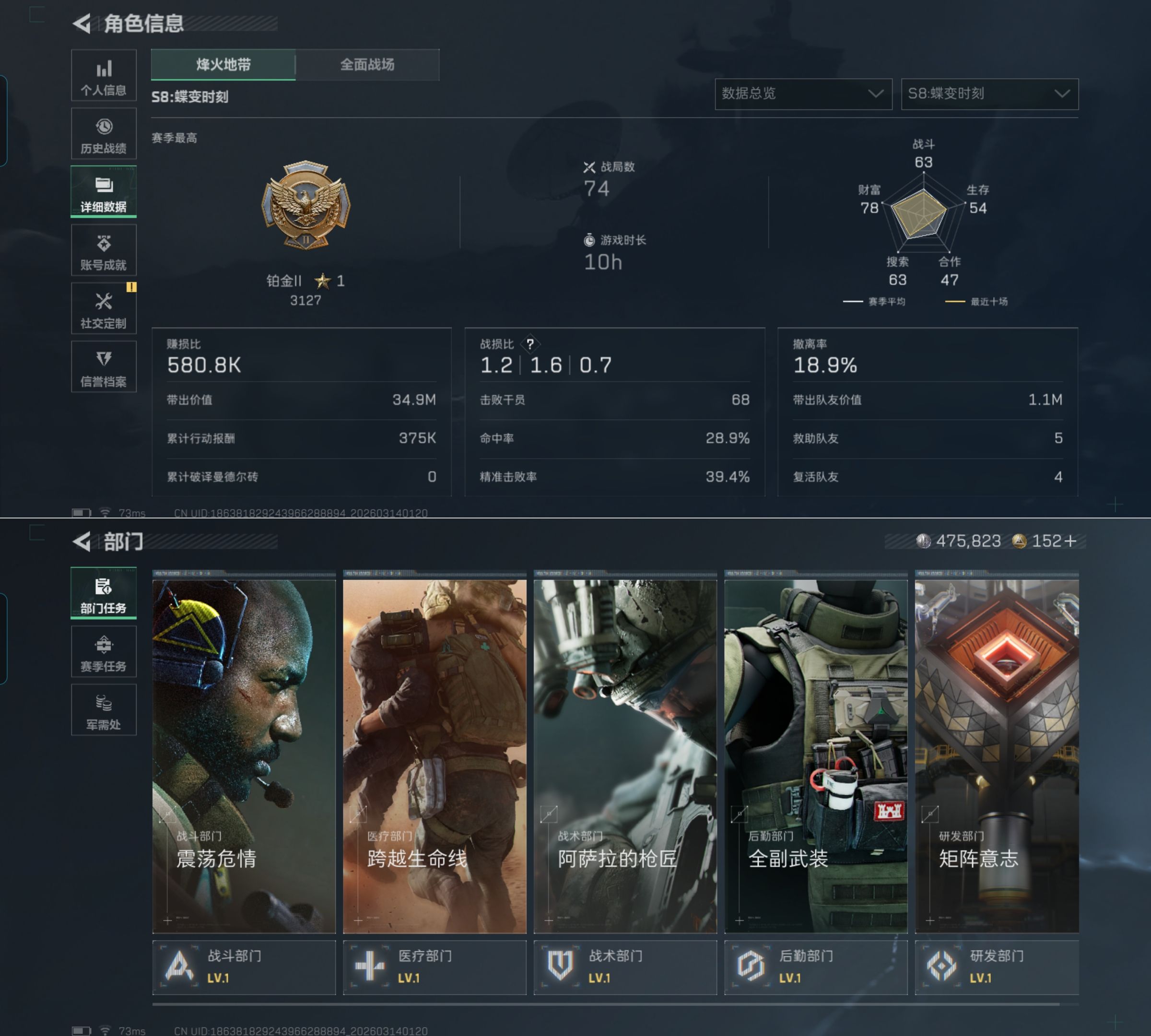Open 社交定制 sidebar icon
Image resolution: width=1151 pixels, height=1036 pixels.
(104, 309)
